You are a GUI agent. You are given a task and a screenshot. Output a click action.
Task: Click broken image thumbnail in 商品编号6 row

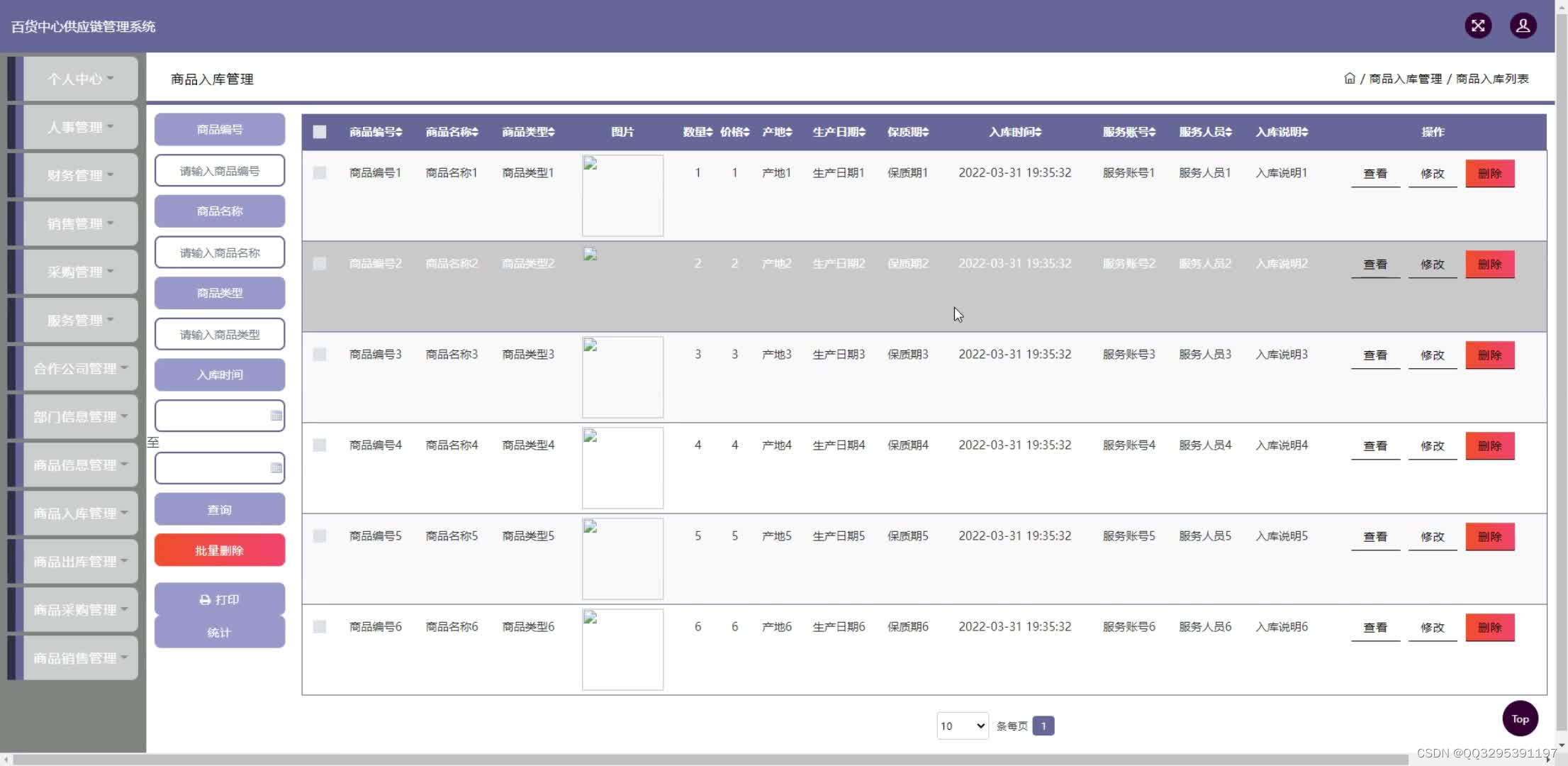pyautogui.click(x=622, y=649)
